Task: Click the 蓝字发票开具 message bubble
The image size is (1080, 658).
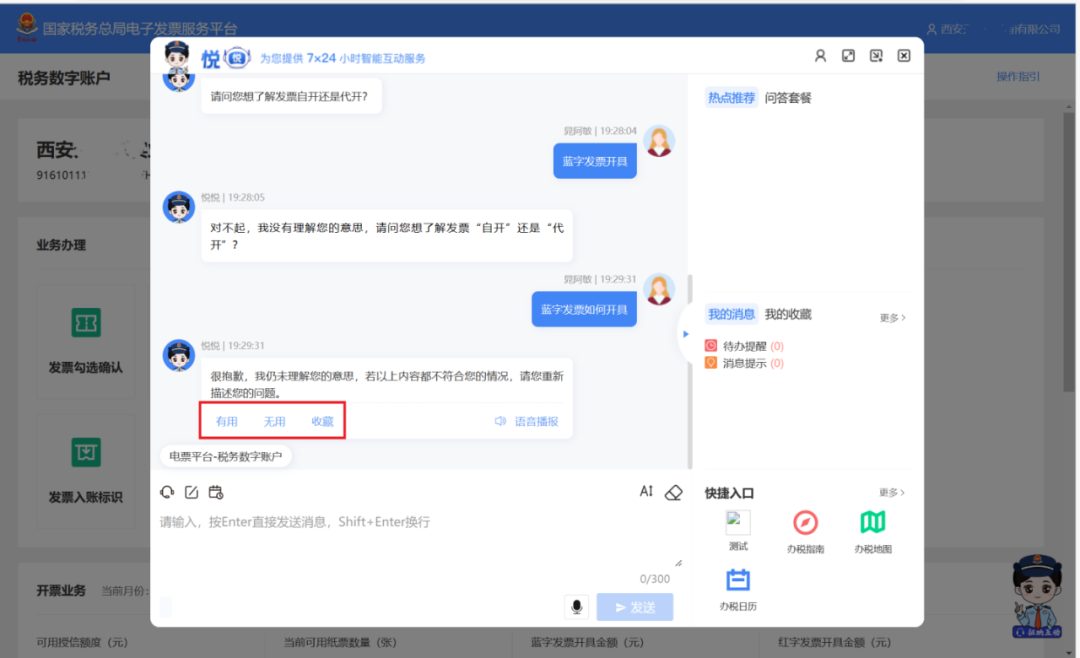Action: (x=595, y=161)
